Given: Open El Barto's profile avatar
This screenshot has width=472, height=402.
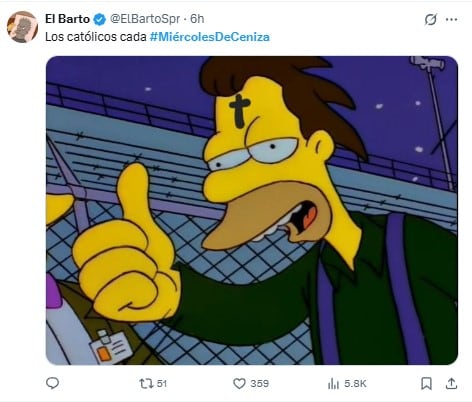Looking at the screenshot, I should [x=22, y=27].
